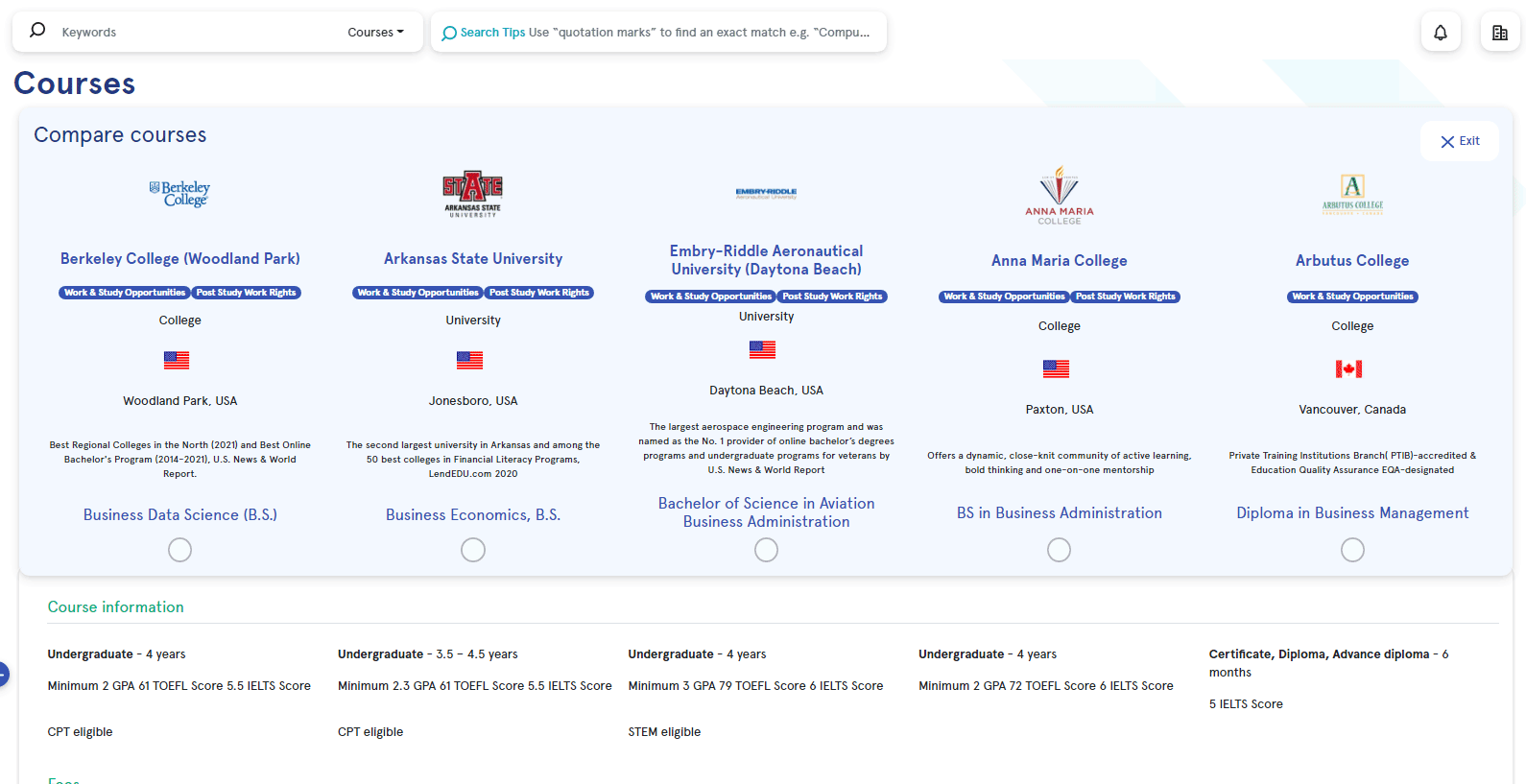1526x784 pixels.
Task: Click the Embry-Riddle logo
Action: (766, 193)
